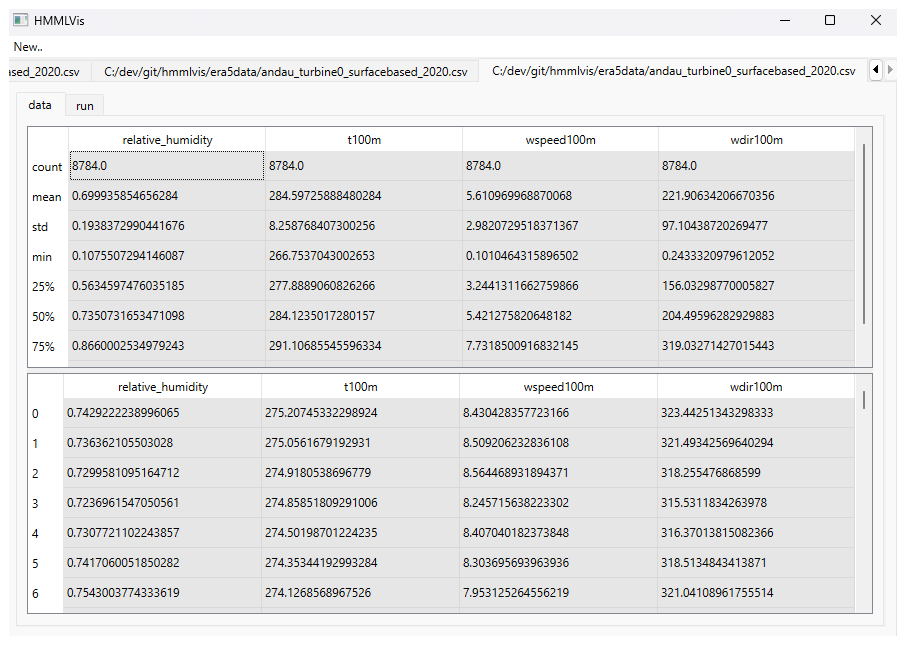Viewport: 906px width, 645px height.
Task: Maximize the HMMLVis window
Action: 829,20
